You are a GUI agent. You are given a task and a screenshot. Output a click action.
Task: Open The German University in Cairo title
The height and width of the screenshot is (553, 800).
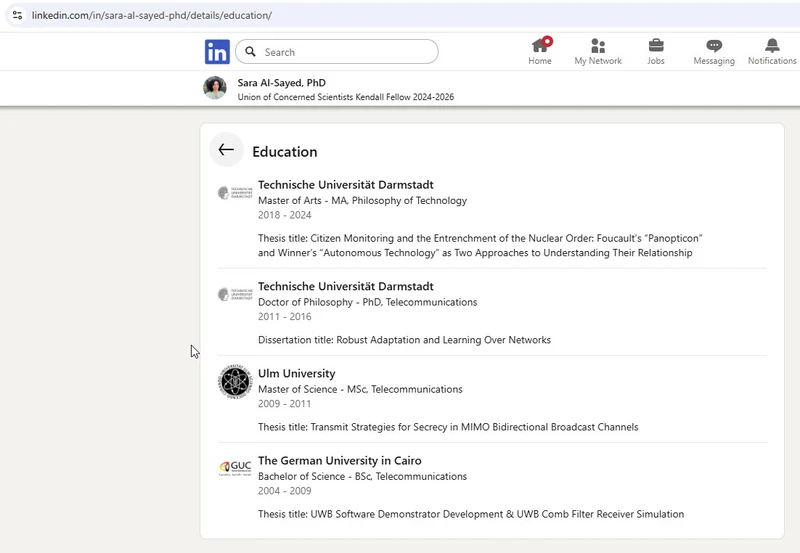coord(340,461)
